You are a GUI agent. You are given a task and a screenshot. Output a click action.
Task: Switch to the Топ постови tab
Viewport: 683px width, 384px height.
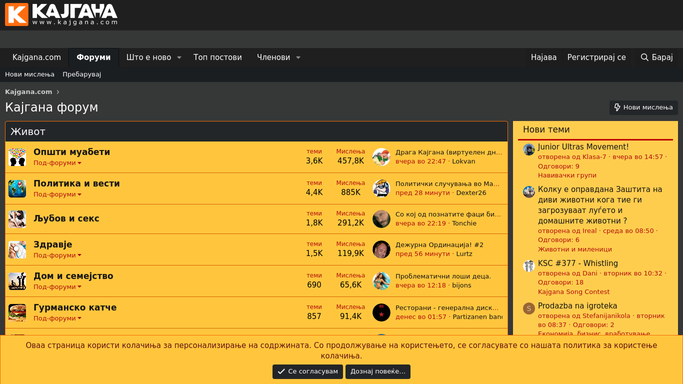pos(217,57)
